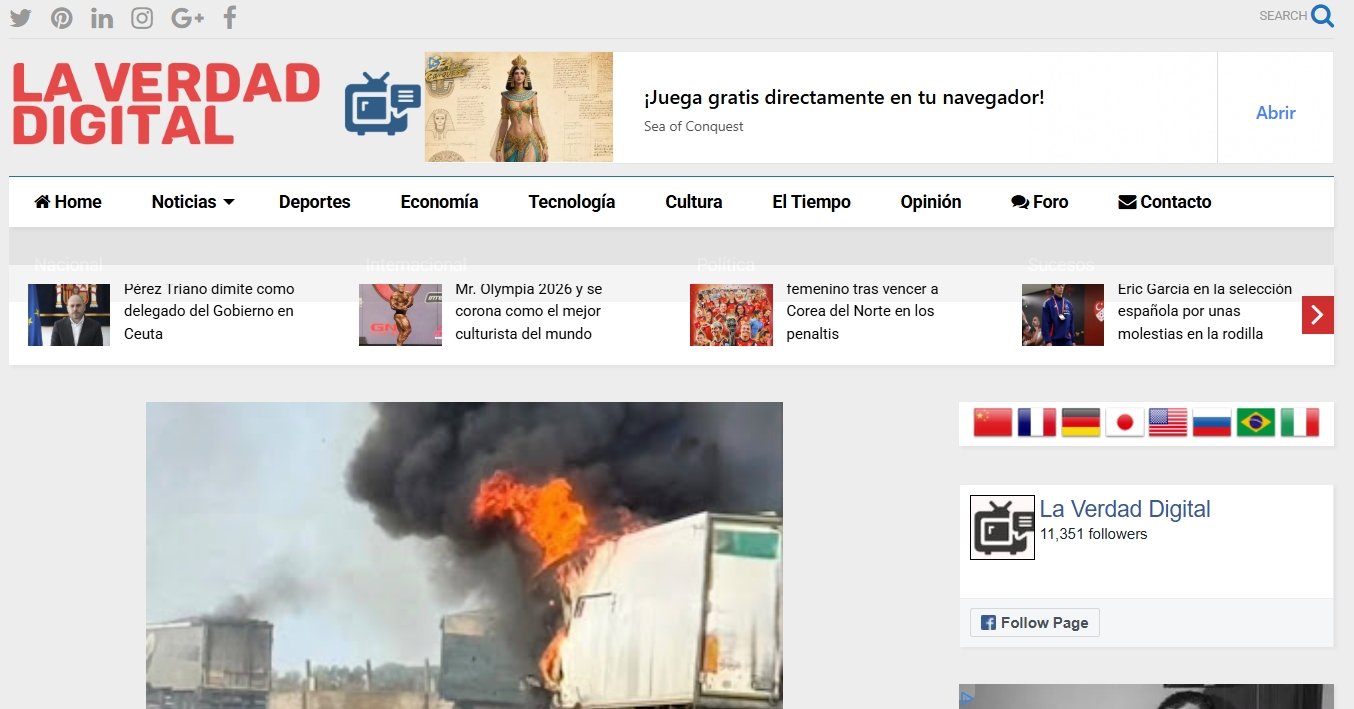1354x709 pixels.
Task: Open the El Tiempo section
Action: [811, 202]
